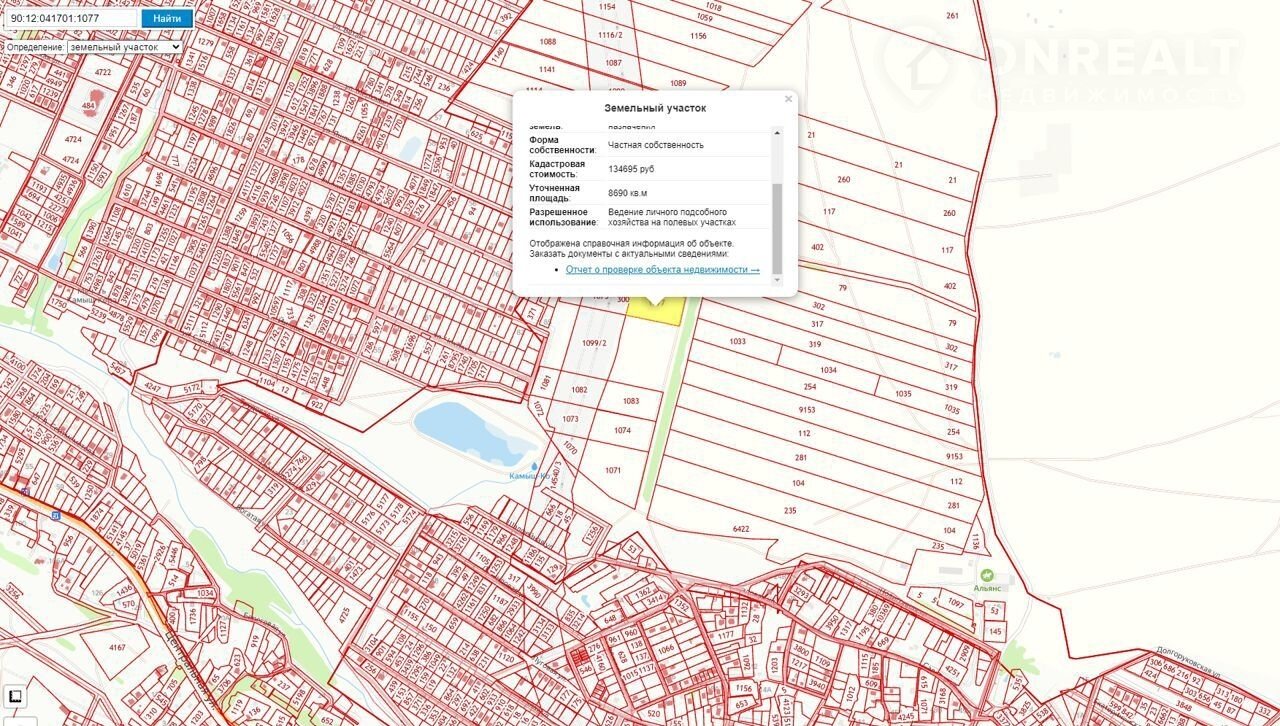This screenshot has width=1280, height=726.
Task: Select parcel 1071 on the map
Action: pyautogui.click(x=613, y=471)
